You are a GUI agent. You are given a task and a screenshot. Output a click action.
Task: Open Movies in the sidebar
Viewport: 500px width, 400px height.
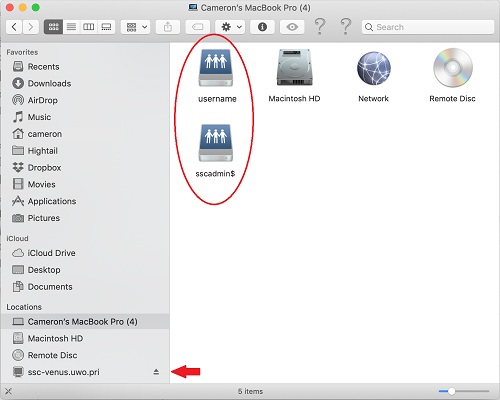point(85,184)
